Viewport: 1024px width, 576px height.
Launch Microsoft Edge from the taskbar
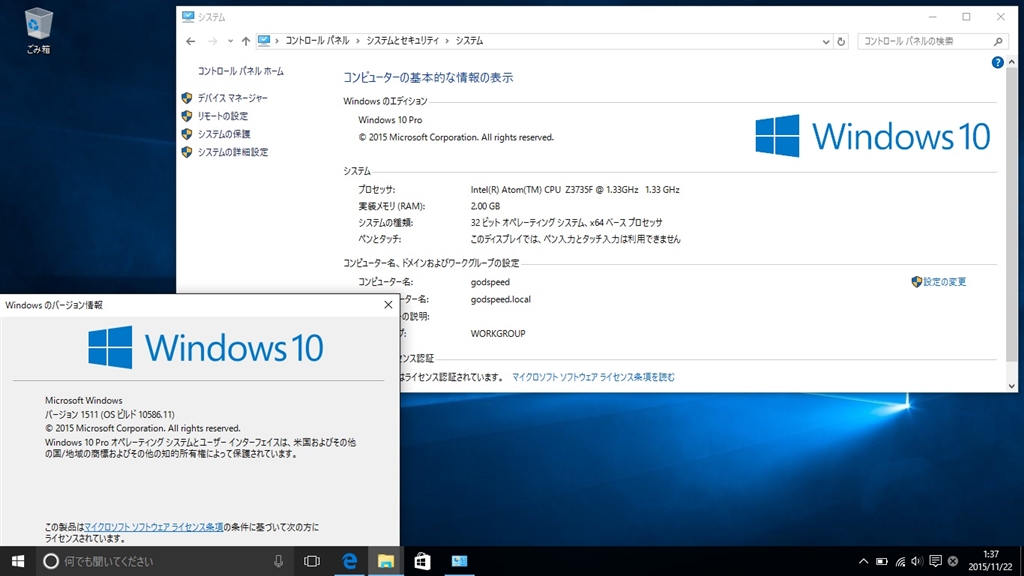click(349, 561)
